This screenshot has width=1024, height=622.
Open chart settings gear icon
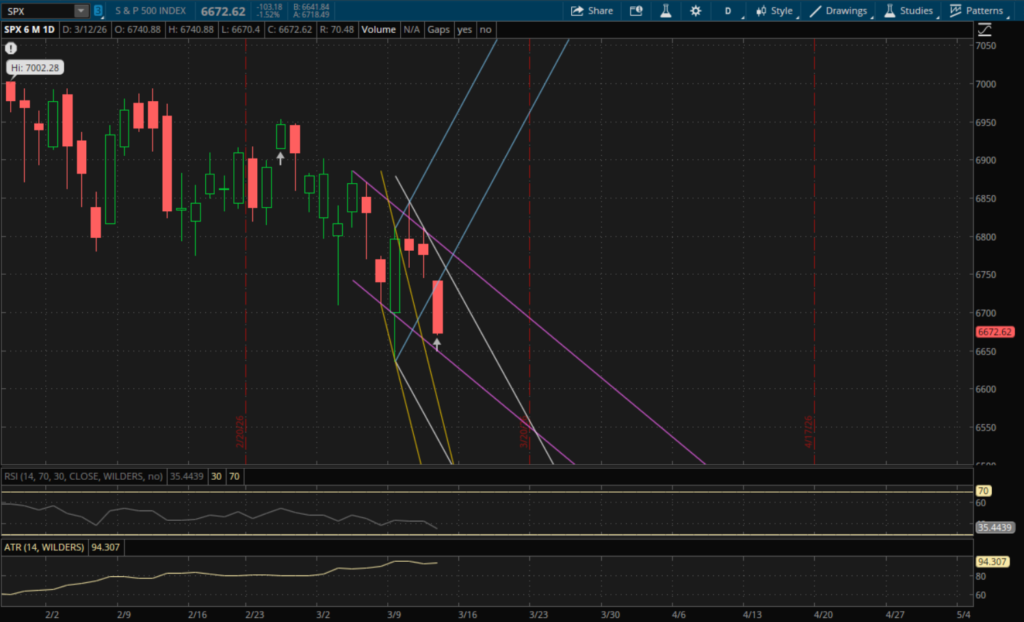(x=695, y=11)
